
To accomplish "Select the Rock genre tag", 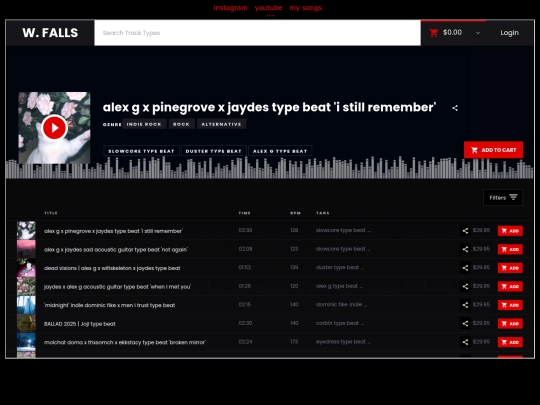I will point(181,124).
